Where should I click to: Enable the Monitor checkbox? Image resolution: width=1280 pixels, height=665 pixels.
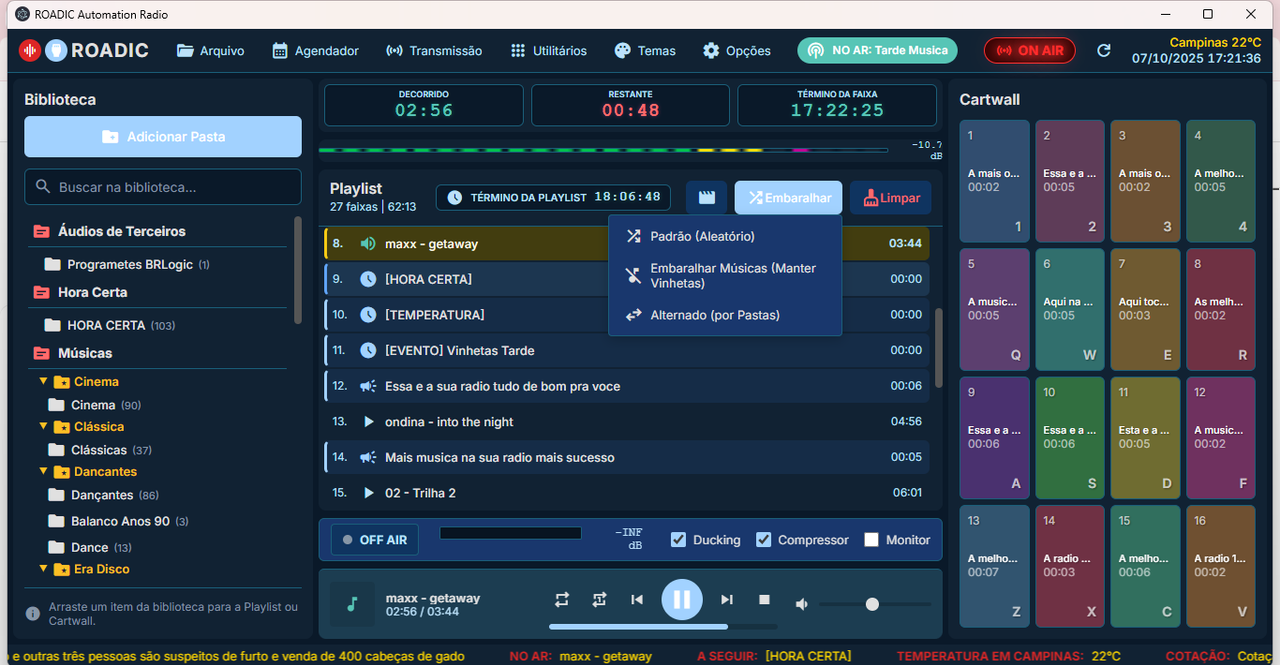pyautogui.click(x=871, y=540)
